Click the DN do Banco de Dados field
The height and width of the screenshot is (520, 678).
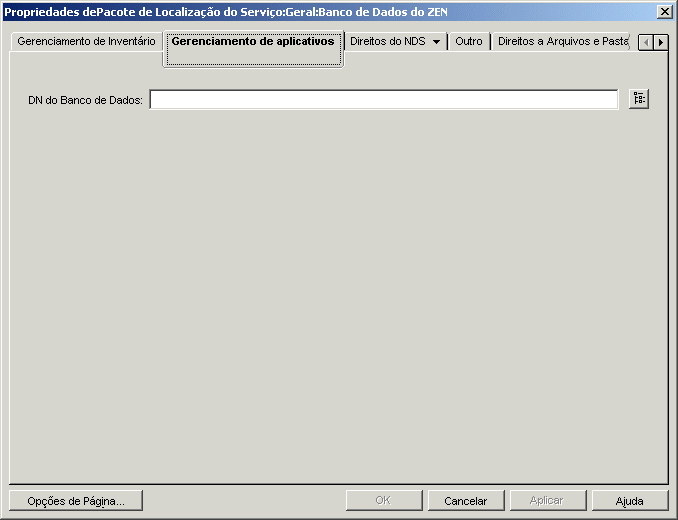pos(384,99)
